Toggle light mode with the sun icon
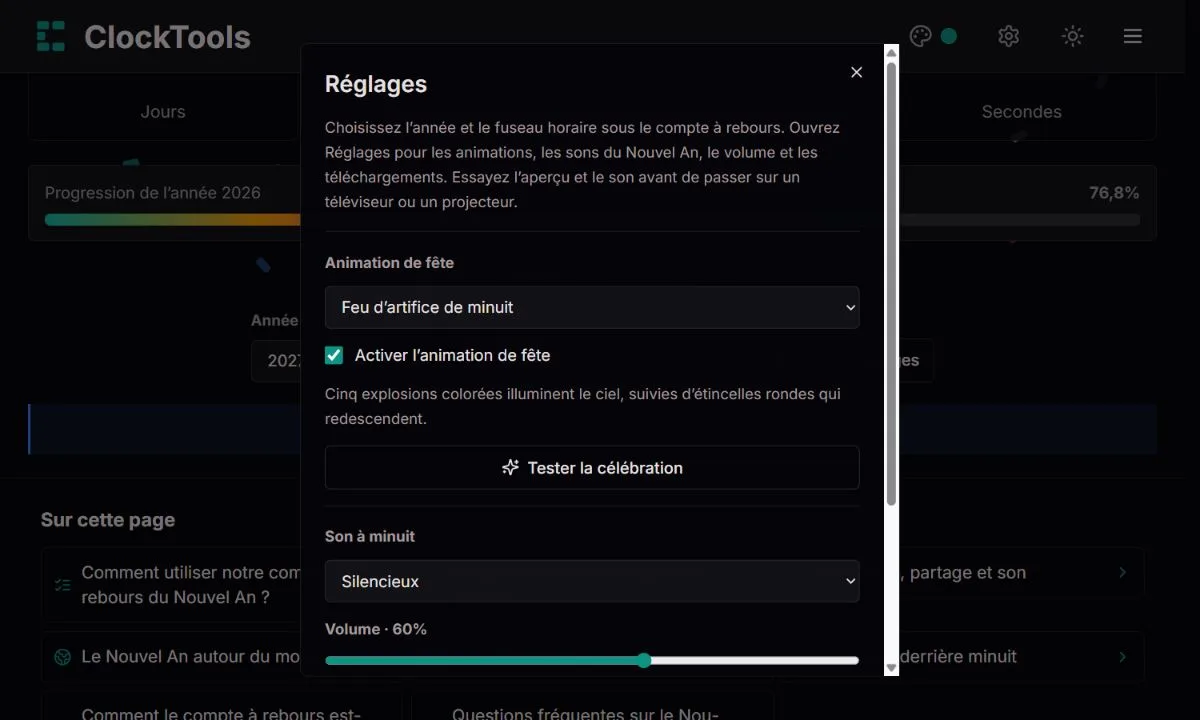This screenshot has height=720, width=1200. click(x=1072, y=36)
